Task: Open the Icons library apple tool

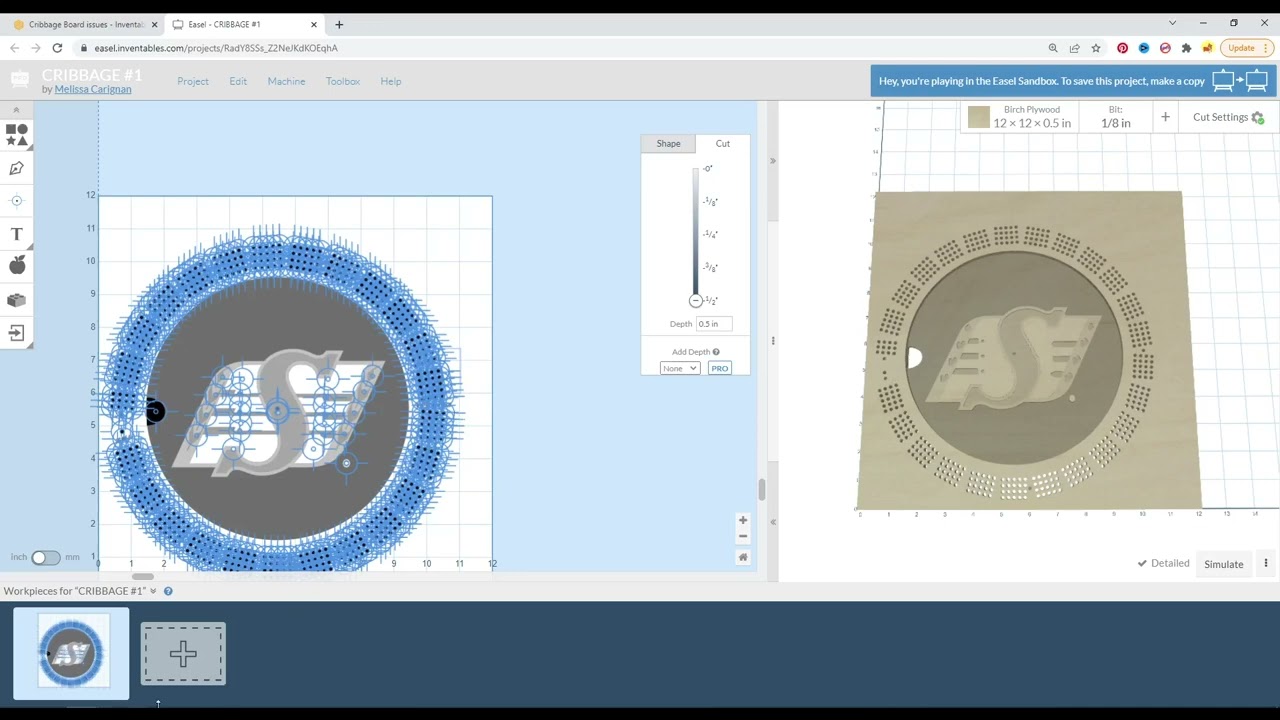Action: [x=17, y=265]
